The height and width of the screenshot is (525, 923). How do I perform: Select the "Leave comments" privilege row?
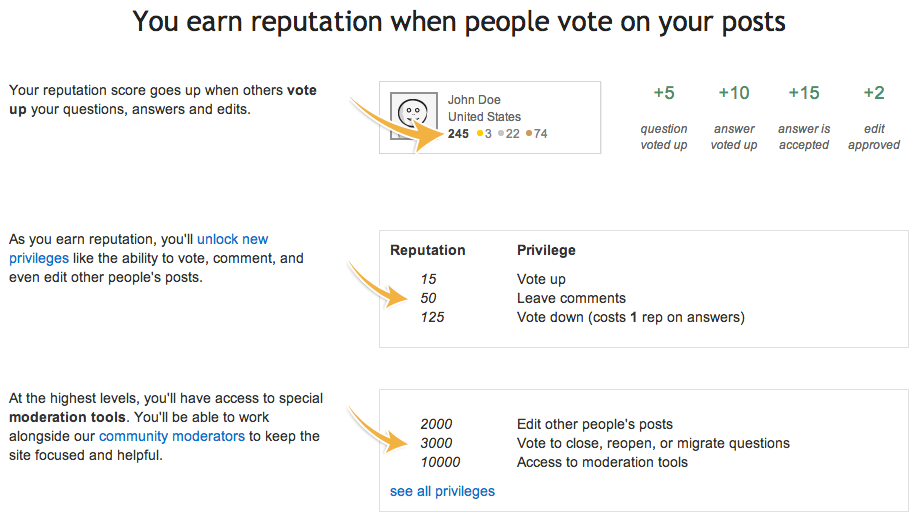571,298
